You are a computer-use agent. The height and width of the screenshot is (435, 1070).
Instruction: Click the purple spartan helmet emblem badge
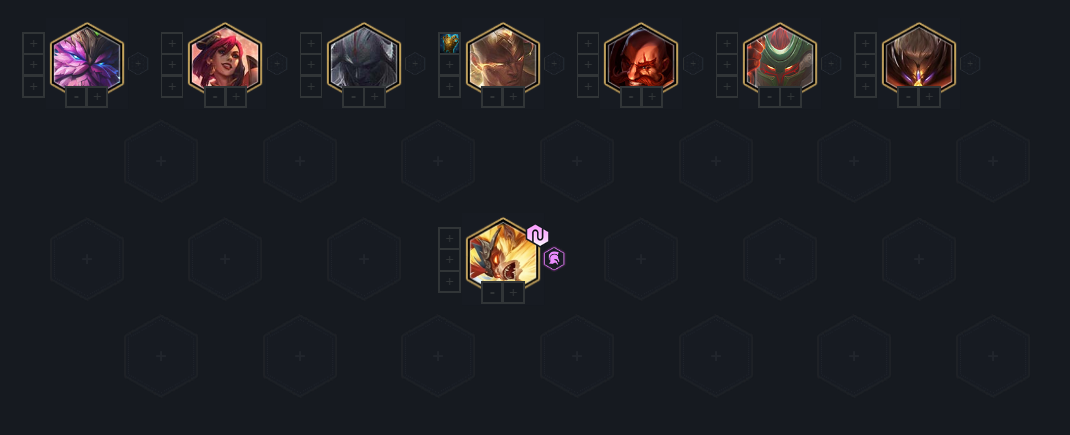pyautogui.click(x=554, y=259)
